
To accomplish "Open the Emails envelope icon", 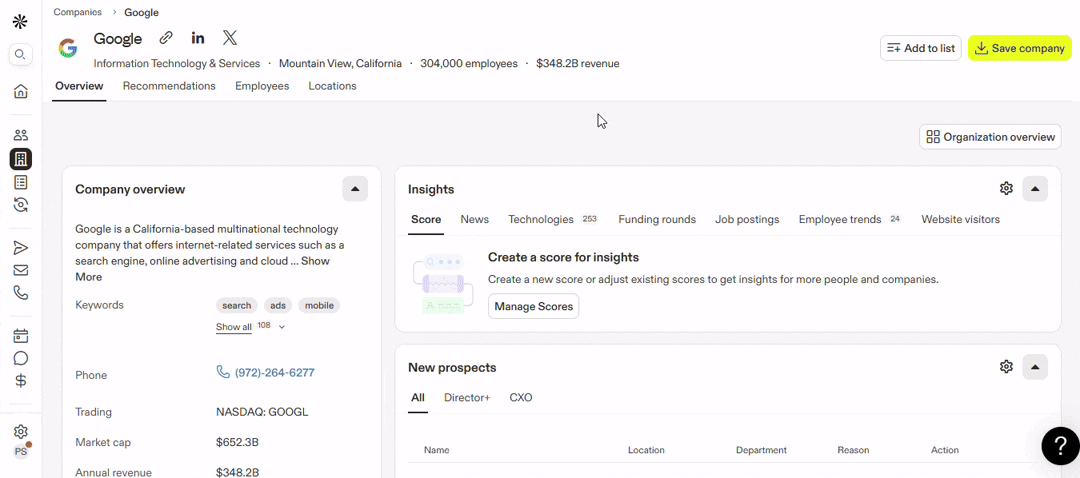I will pos(21,270).
